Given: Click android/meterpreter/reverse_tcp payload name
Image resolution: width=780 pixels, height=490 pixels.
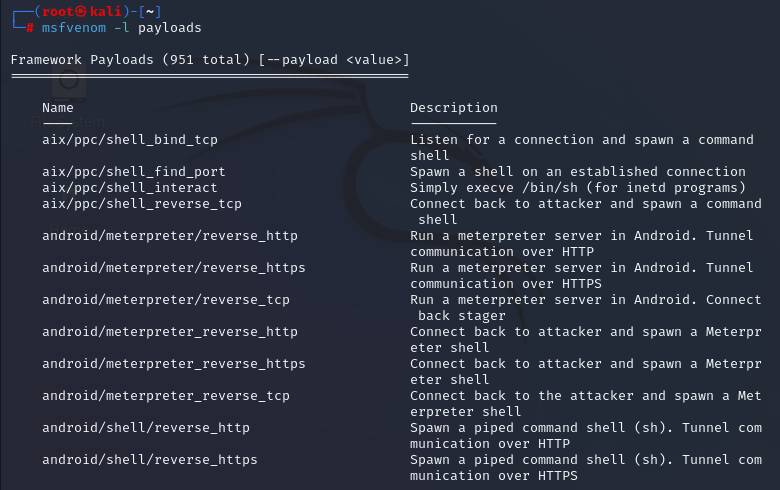Looking at the screenshot, I should [x=166, y=299].
